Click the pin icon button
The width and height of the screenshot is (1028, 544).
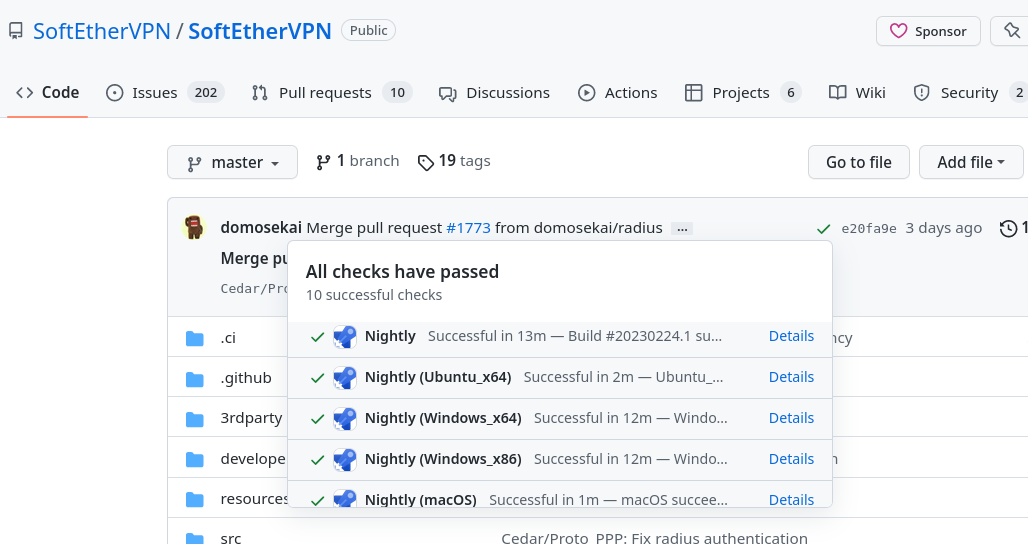click(1012, 31)
